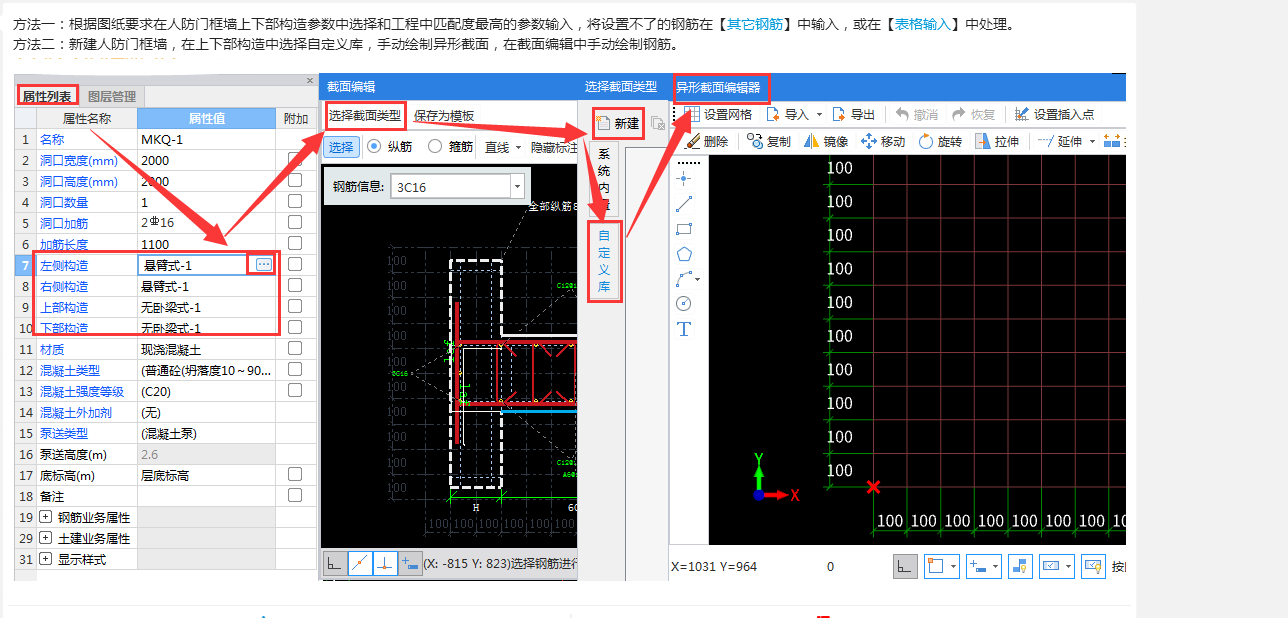Close the properties panel with x
This screenshot has width=1288, height=618.
click(x=309, y=80)
